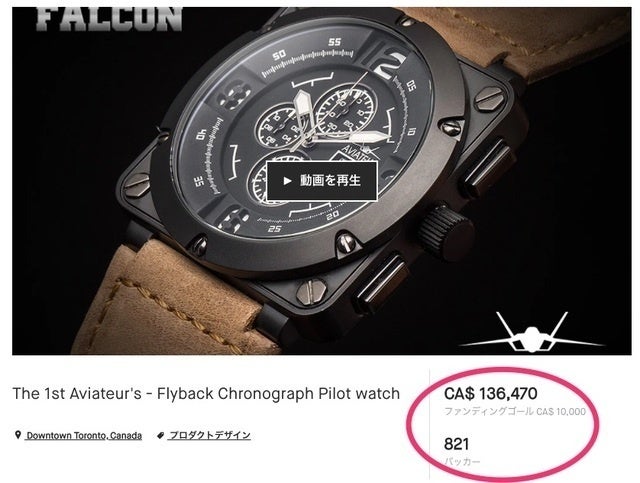Click the category tag icon
This screenshot has width=640, height=483.
tap(161, 436)
